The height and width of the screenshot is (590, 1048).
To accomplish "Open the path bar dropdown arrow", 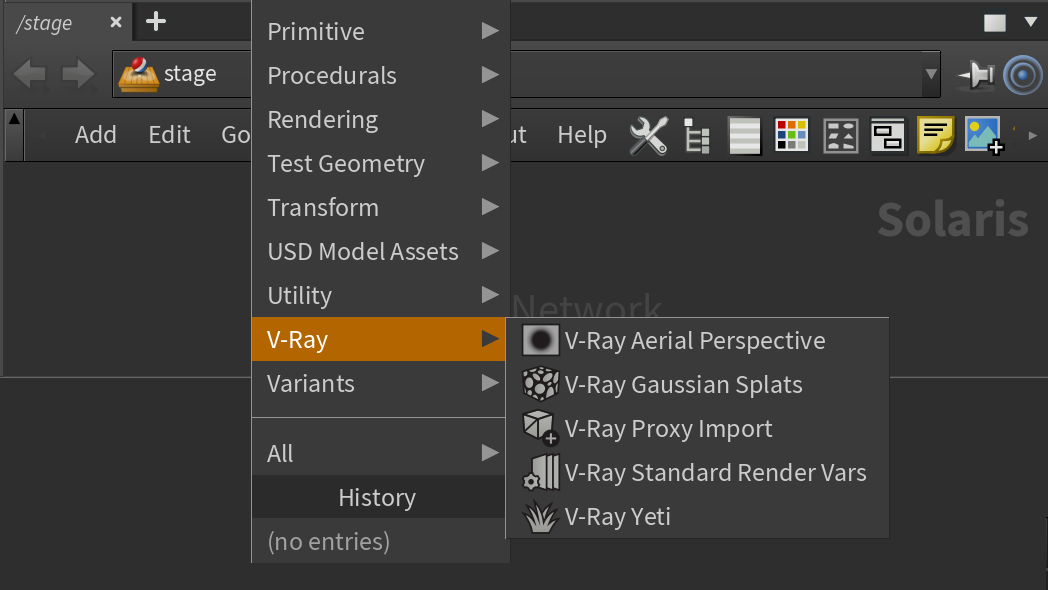I will tap(930, 74).
